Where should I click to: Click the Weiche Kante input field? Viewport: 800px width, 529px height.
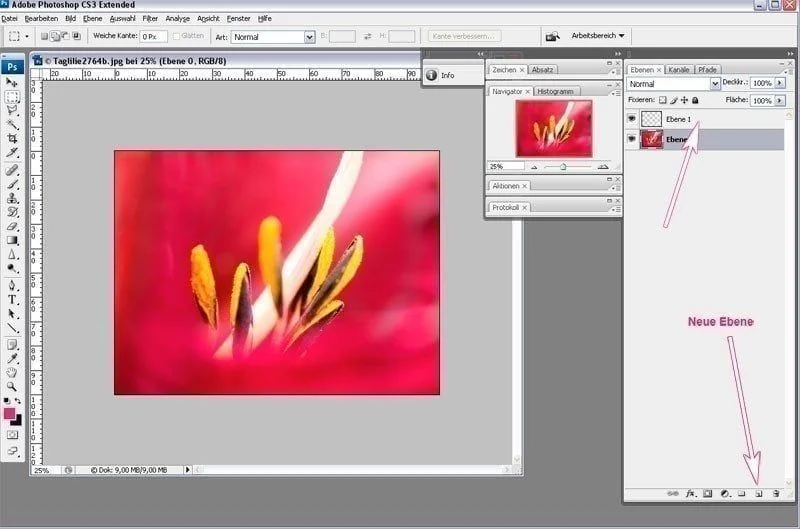(154, 37)
